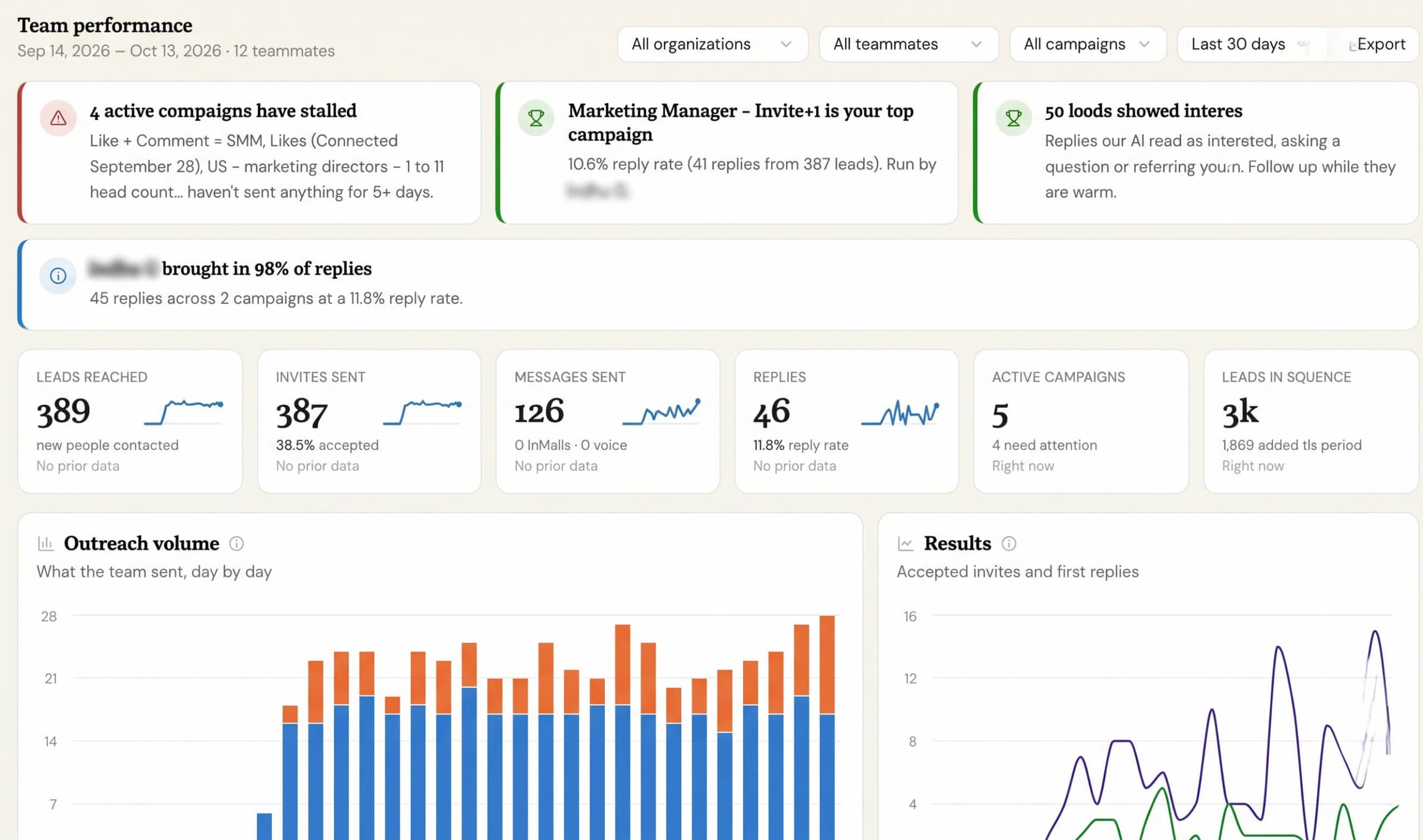Image resolution: width=1423 pixels, height=840 pixels.
Task: Open the brought in 98% of replies card
Action: 718,284
